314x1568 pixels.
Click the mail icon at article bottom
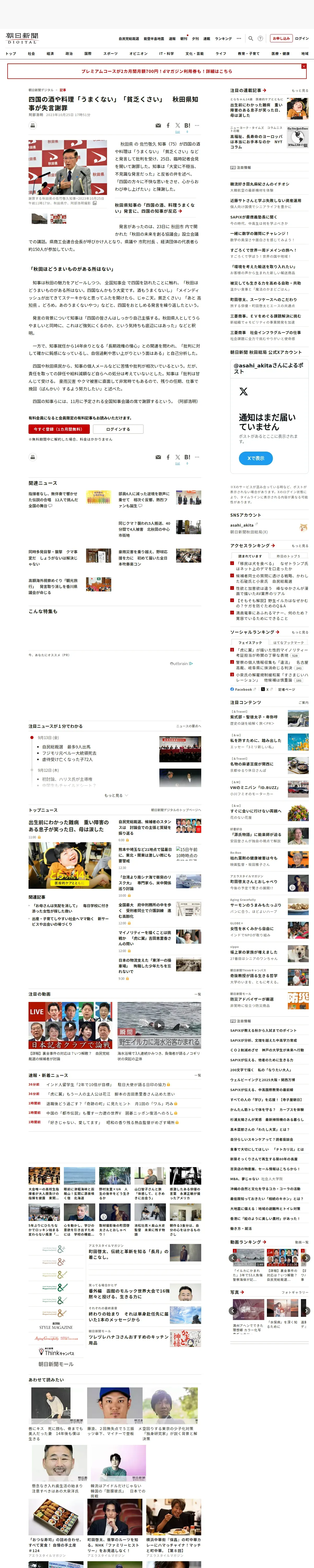click(x=159, y=457)
